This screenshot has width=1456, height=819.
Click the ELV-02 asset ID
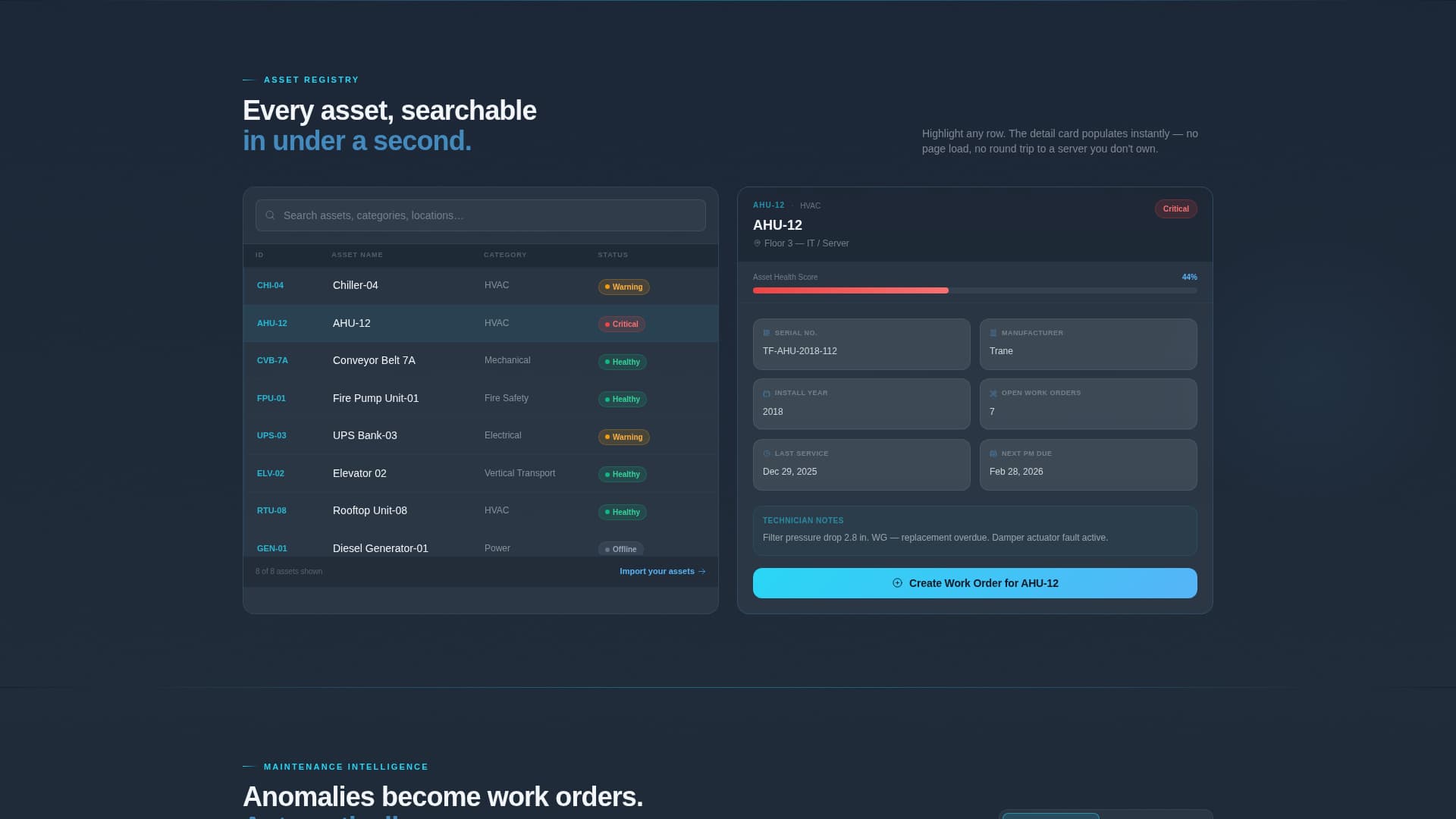(x=271, y=473)
